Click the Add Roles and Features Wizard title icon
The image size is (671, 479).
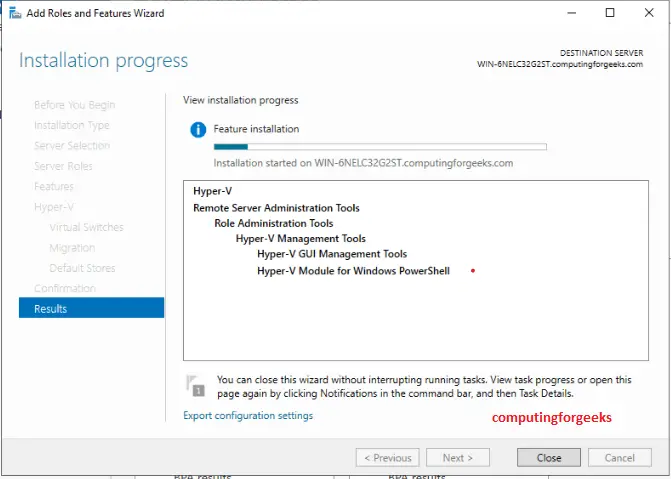[x=15, y=13]
